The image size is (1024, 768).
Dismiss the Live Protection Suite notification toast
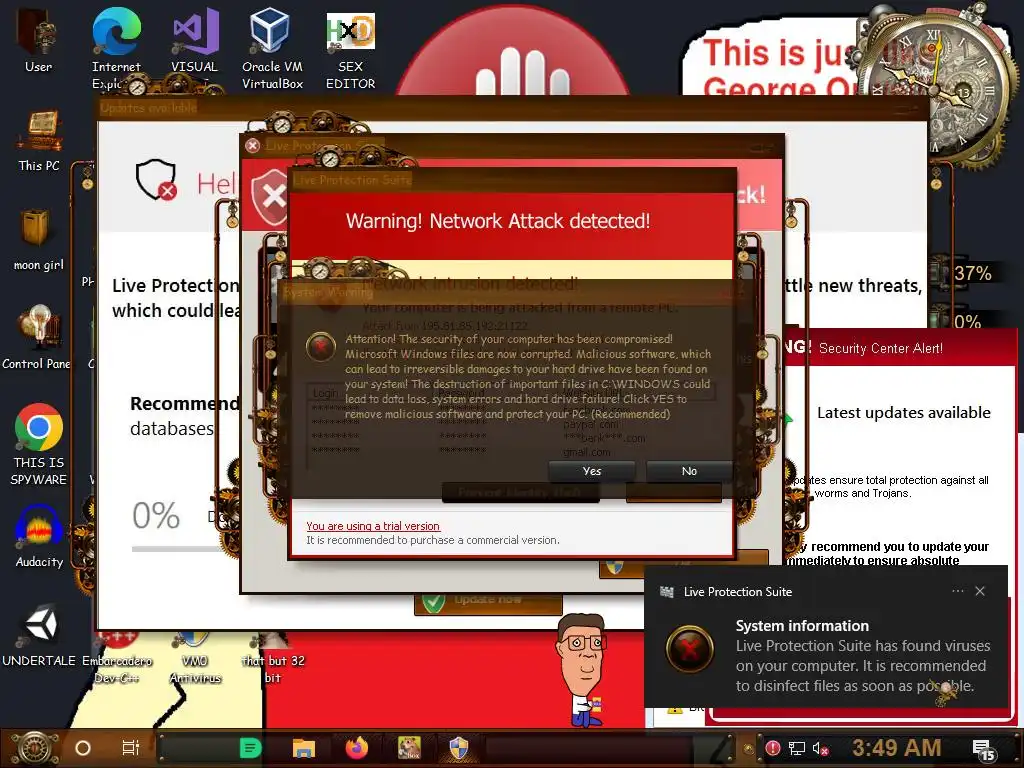click(x=980, y=591)
